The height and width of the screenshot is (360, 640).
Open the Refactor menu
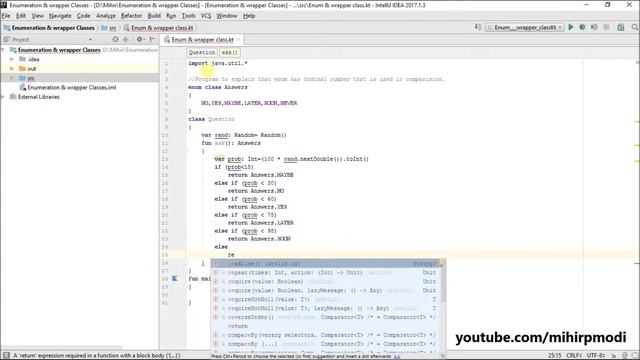click(131, 16)
